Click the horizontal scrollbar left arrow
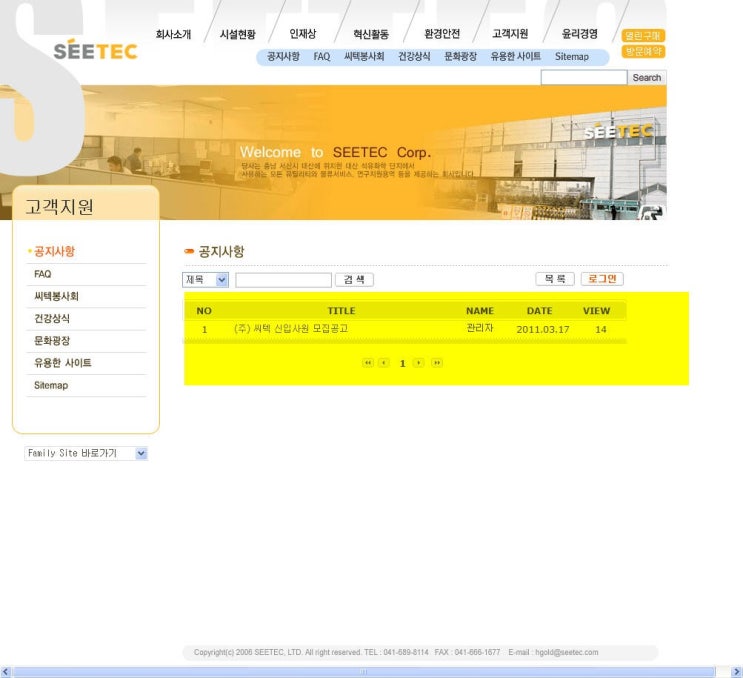This screenshot has height=678, width=743. (x=5, y=672)
